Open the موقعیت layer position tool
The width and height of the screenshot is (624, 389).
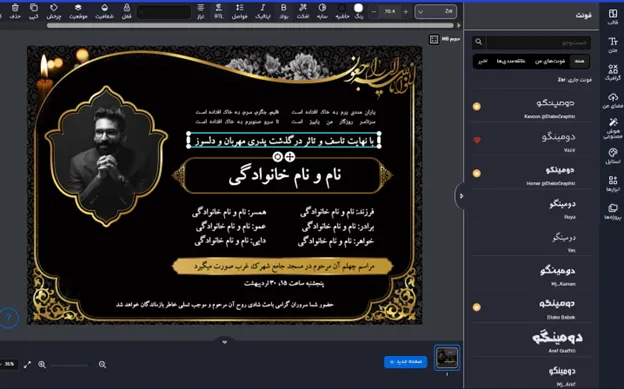pos(78,11)
